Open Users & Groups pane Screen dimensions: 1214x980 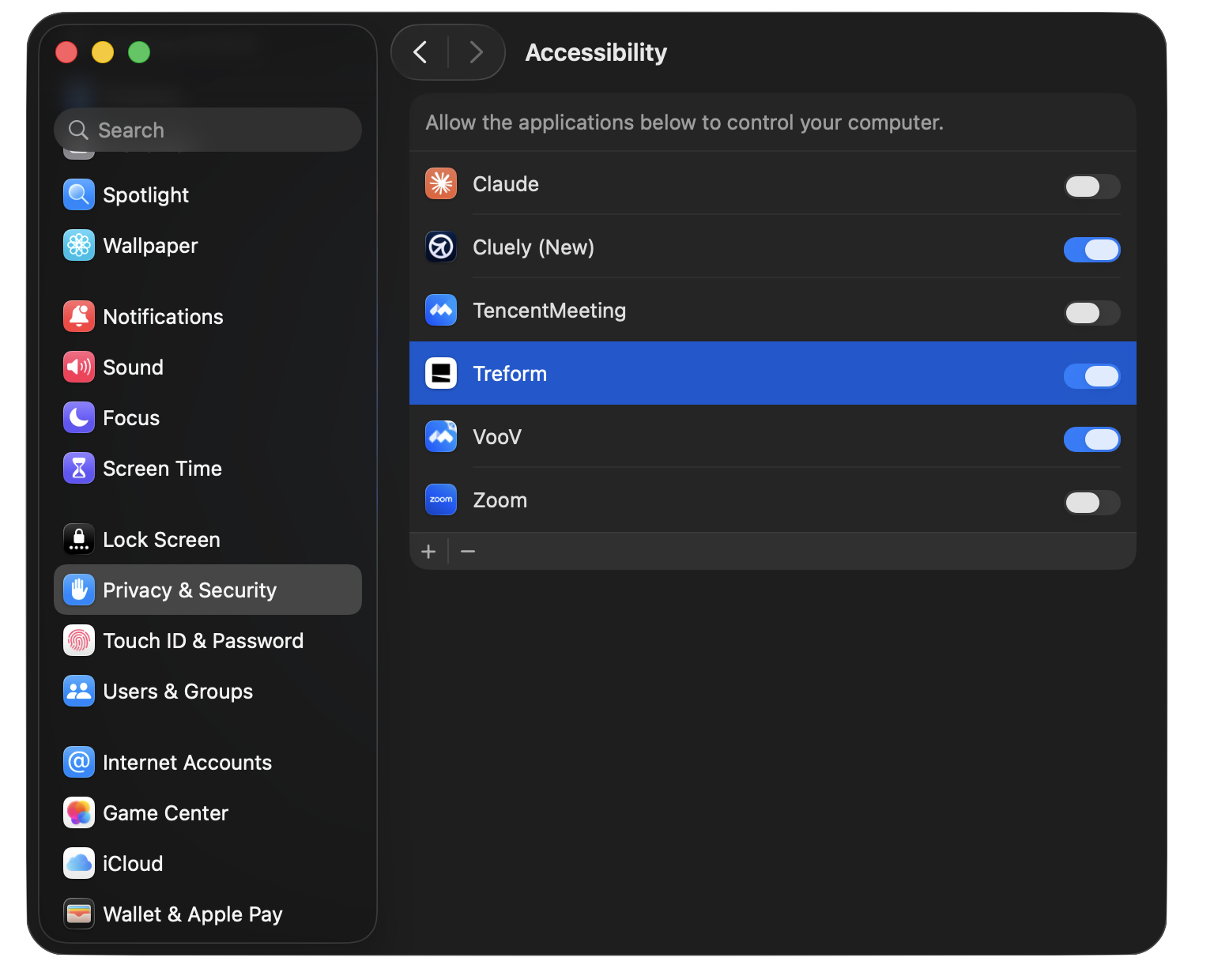[208, 692]
